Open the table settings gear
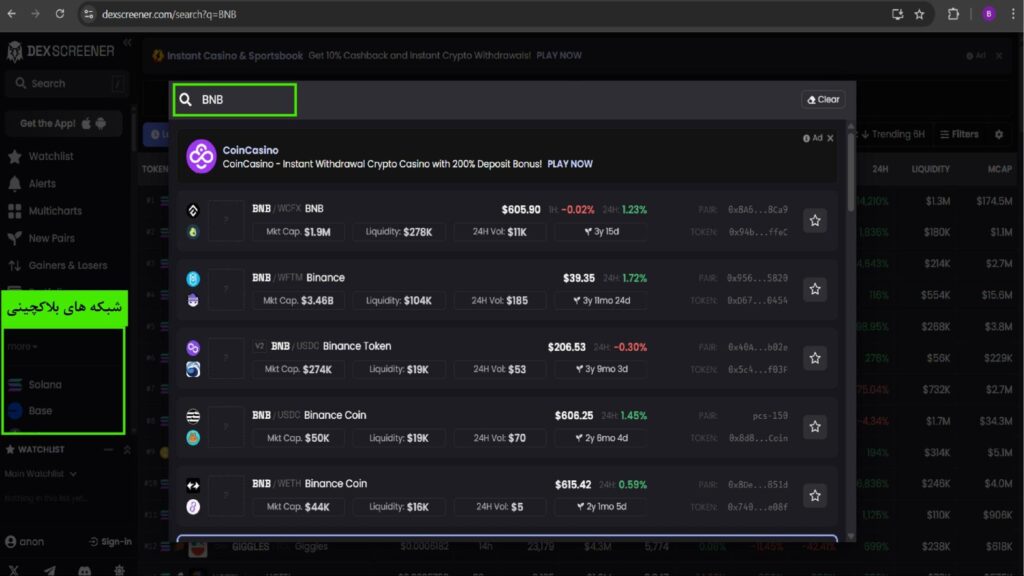1024x576 pixels. click(x=999, y=134)
